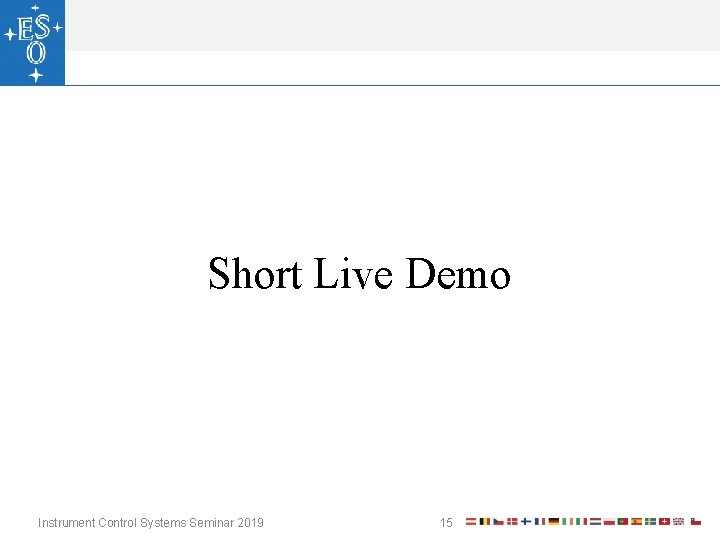The image size is (720, 540).
Task: Click the Ireland flag icon
Action: pos(568,521)
